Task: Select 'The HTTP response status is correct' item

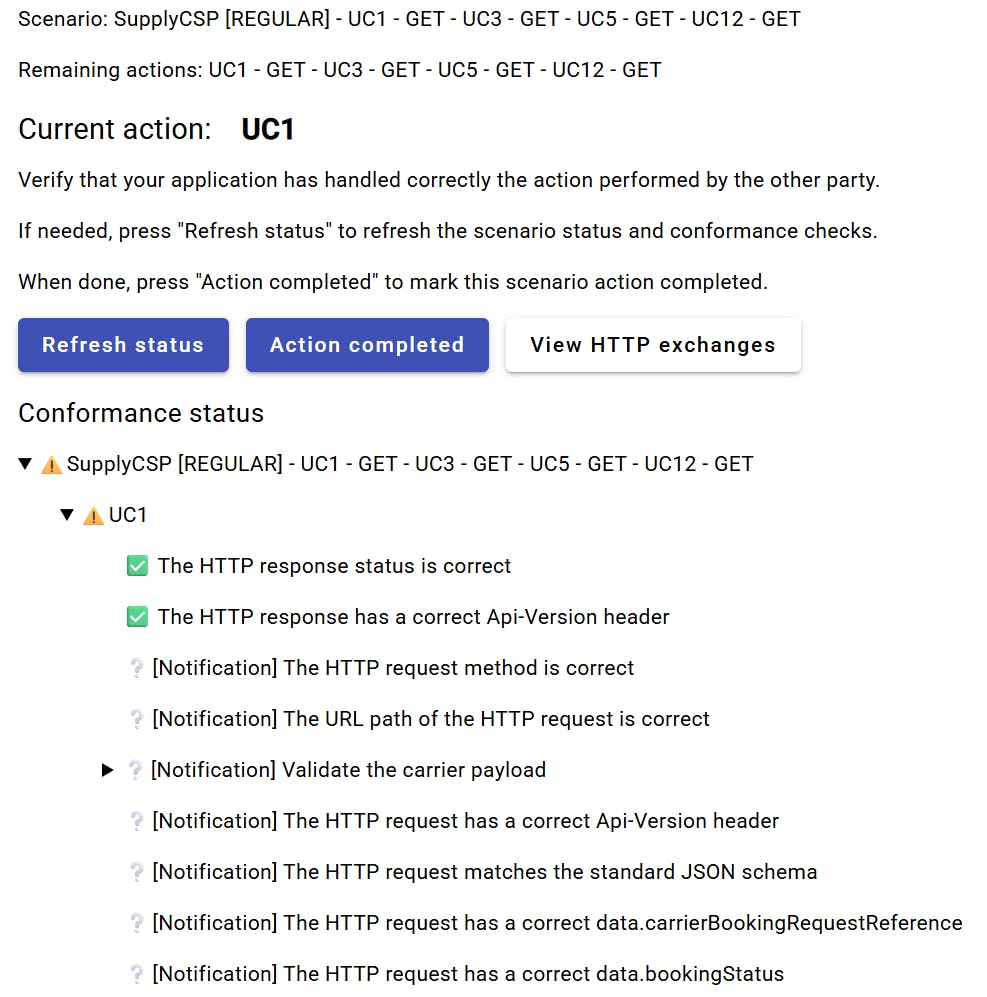Action: [334, 566]
